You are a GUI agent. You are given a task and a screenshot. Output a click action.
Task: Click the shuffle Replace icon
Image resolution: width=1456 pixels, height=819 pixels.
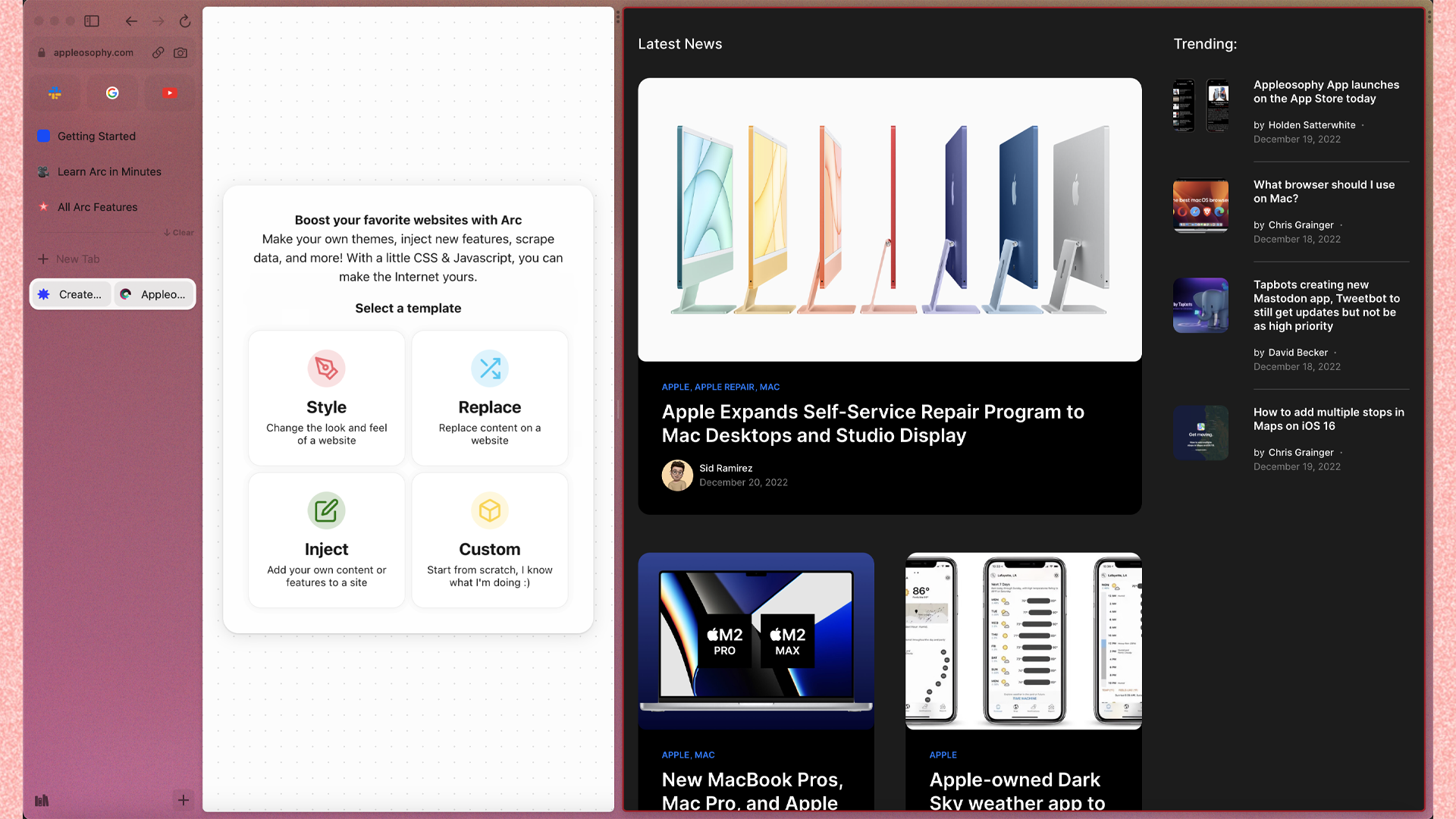[490, 369]
